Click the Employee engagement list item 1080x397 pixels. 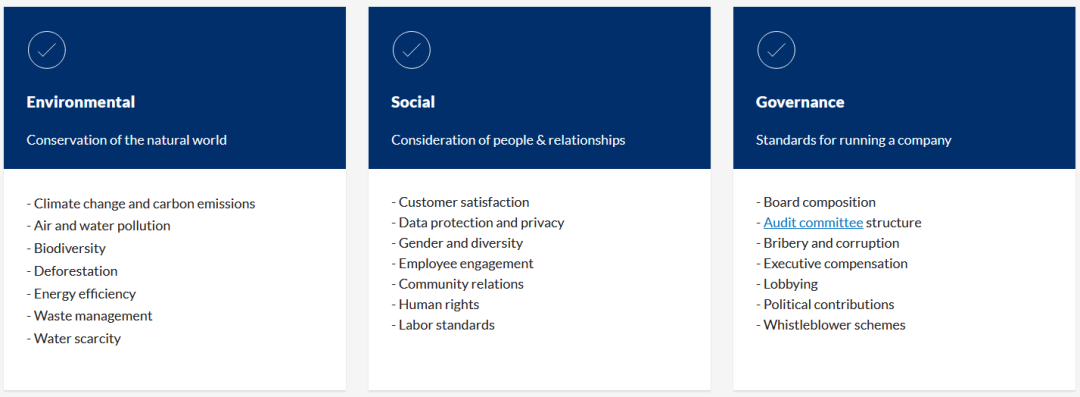point(462,263)
